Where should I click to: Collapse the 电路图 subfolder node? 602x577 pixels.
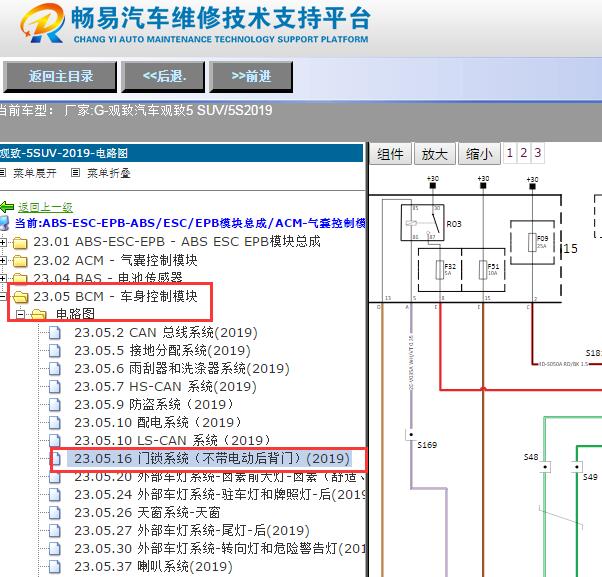pyautogui.click(x=20, y=314)
